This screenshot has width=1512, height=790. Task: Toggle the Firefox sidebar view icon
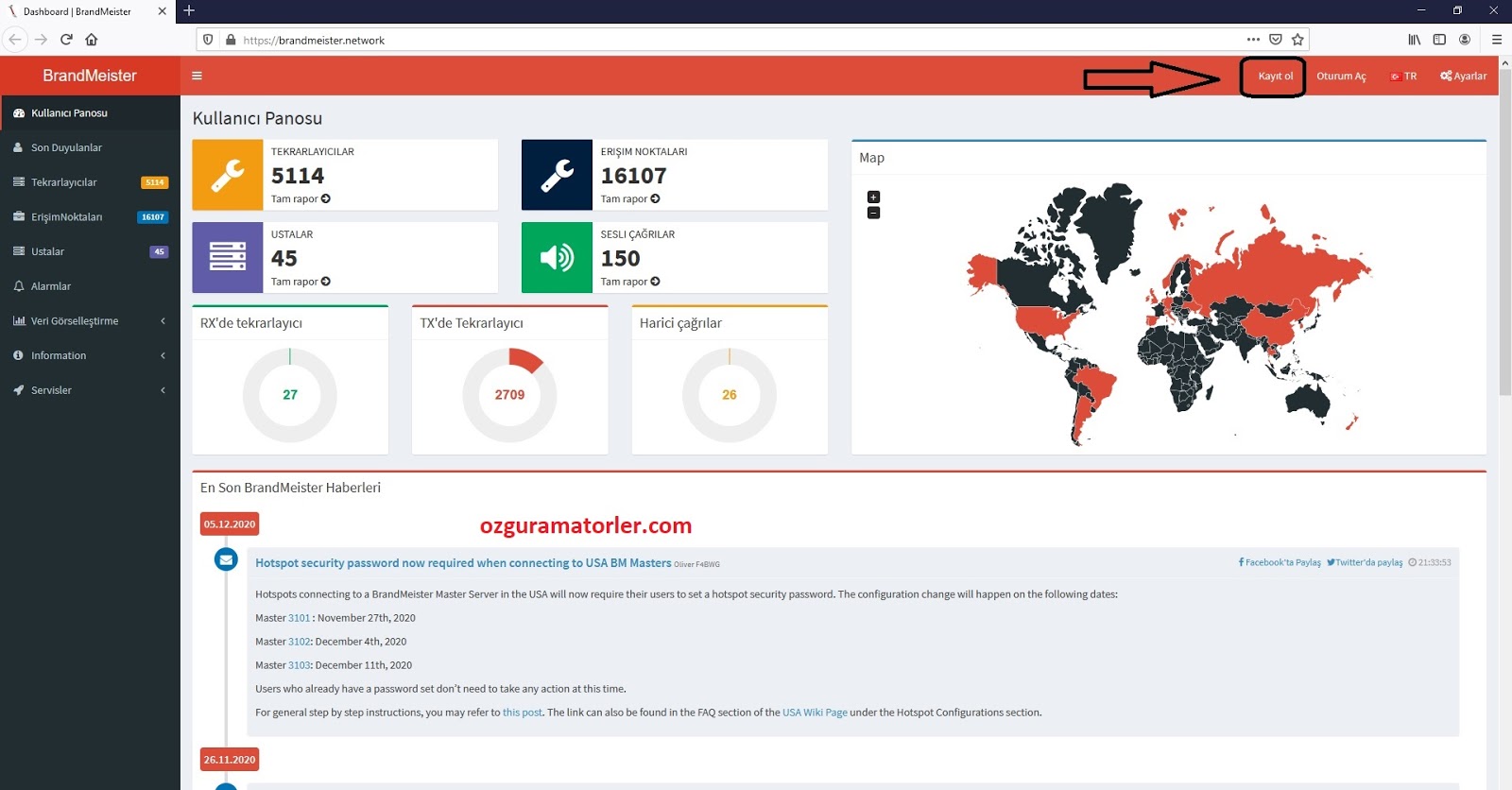(x=1439, y=40)
